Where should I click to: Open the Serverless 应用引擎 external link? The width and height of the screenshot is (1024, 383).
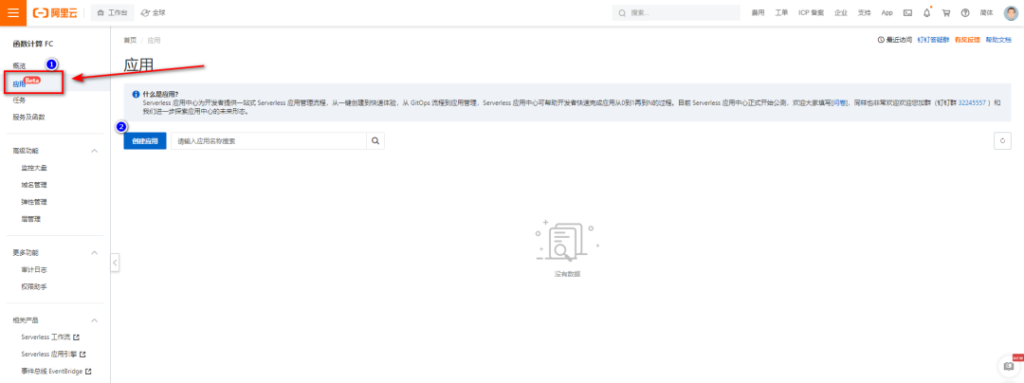tap(54, 354)
